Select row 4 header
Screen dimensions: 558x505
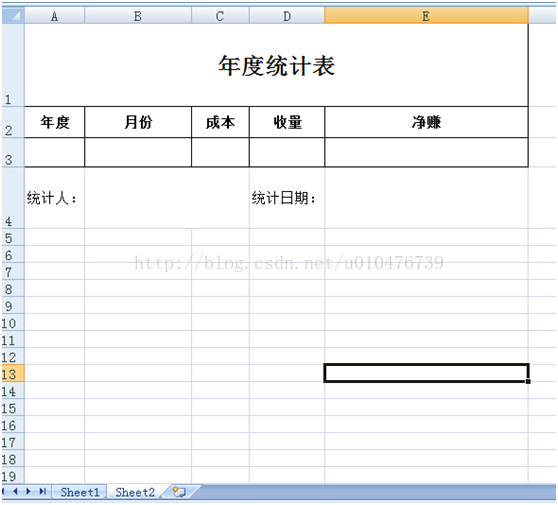pos(13,198)
